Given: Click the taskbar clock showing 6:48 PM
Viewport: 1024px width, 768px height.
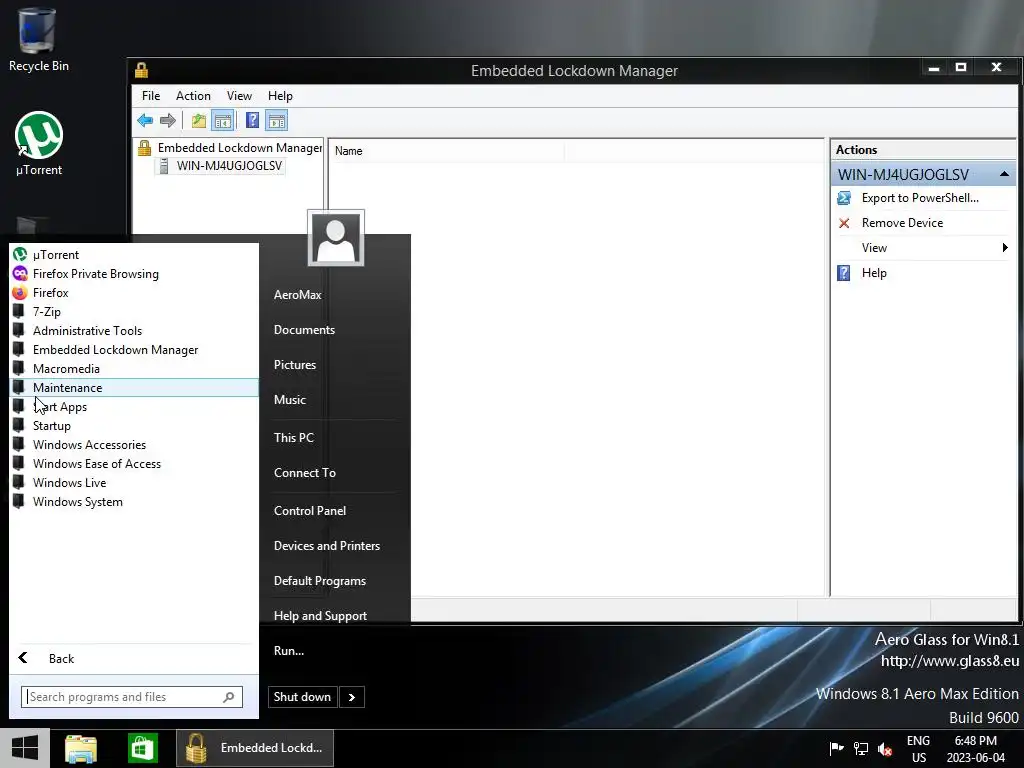Looking at the screenshot, I should click(x=976, y=749).
